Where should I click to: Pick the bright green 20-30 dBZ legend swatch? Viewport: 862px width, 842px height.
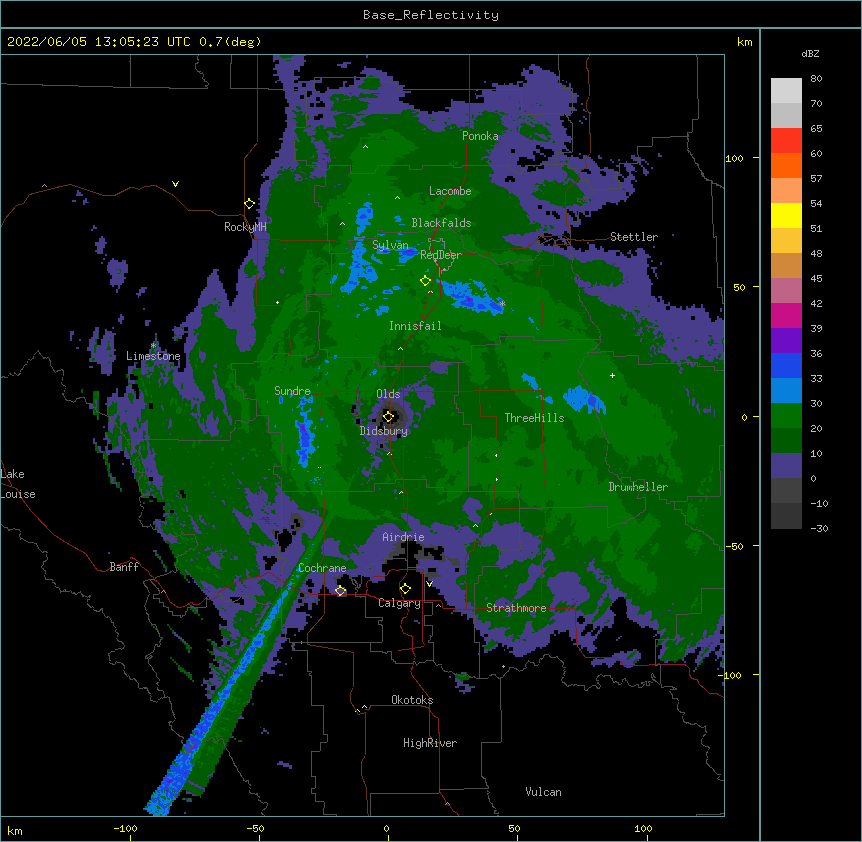(x=786, y=416)
